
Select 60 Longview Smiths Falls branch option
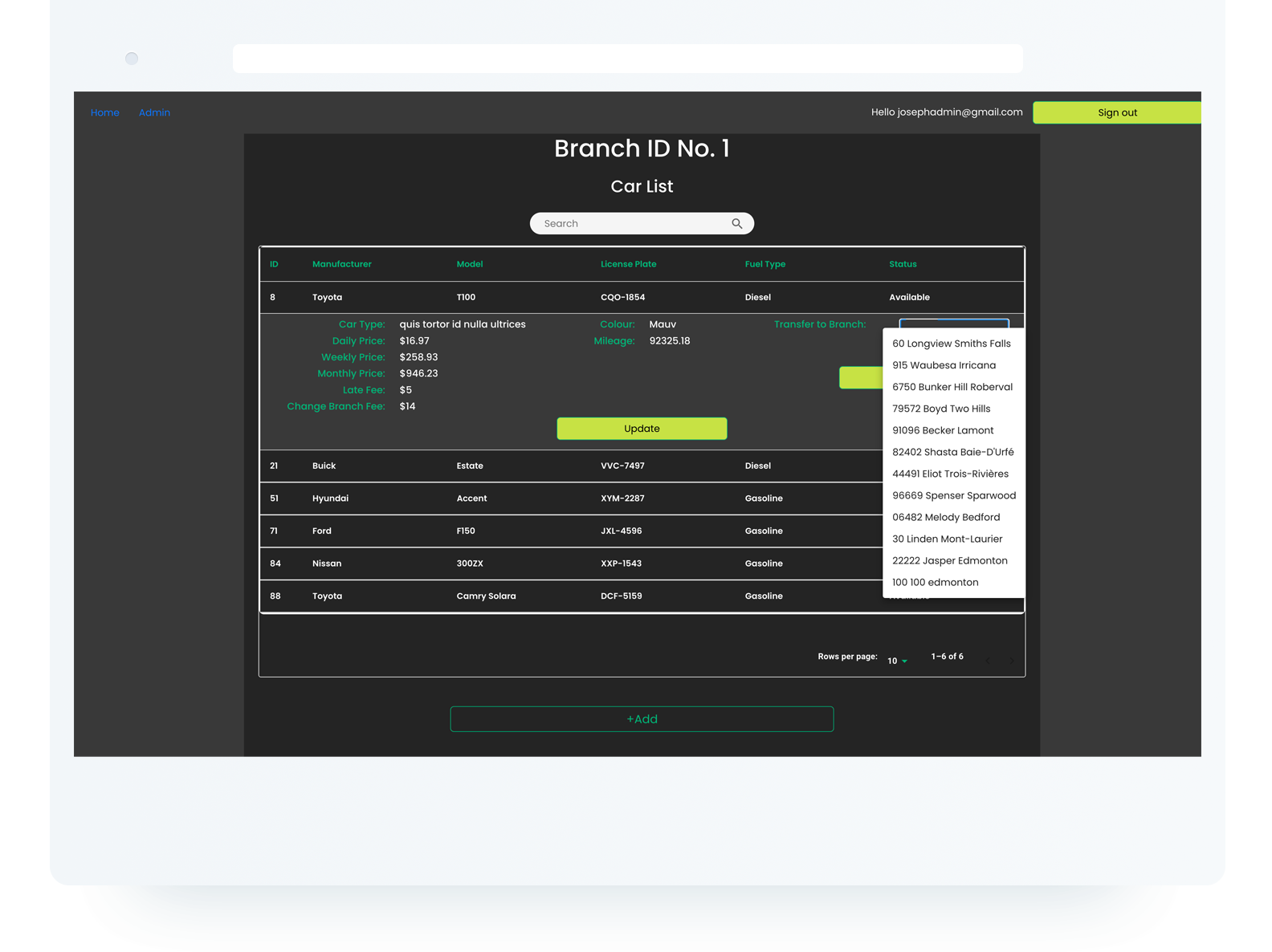951,344
